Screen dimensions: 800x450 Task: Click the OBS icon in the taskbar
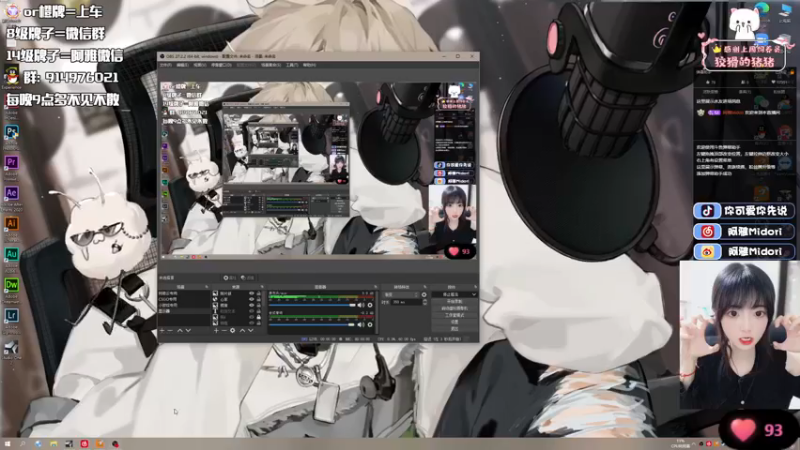[115, 444]
